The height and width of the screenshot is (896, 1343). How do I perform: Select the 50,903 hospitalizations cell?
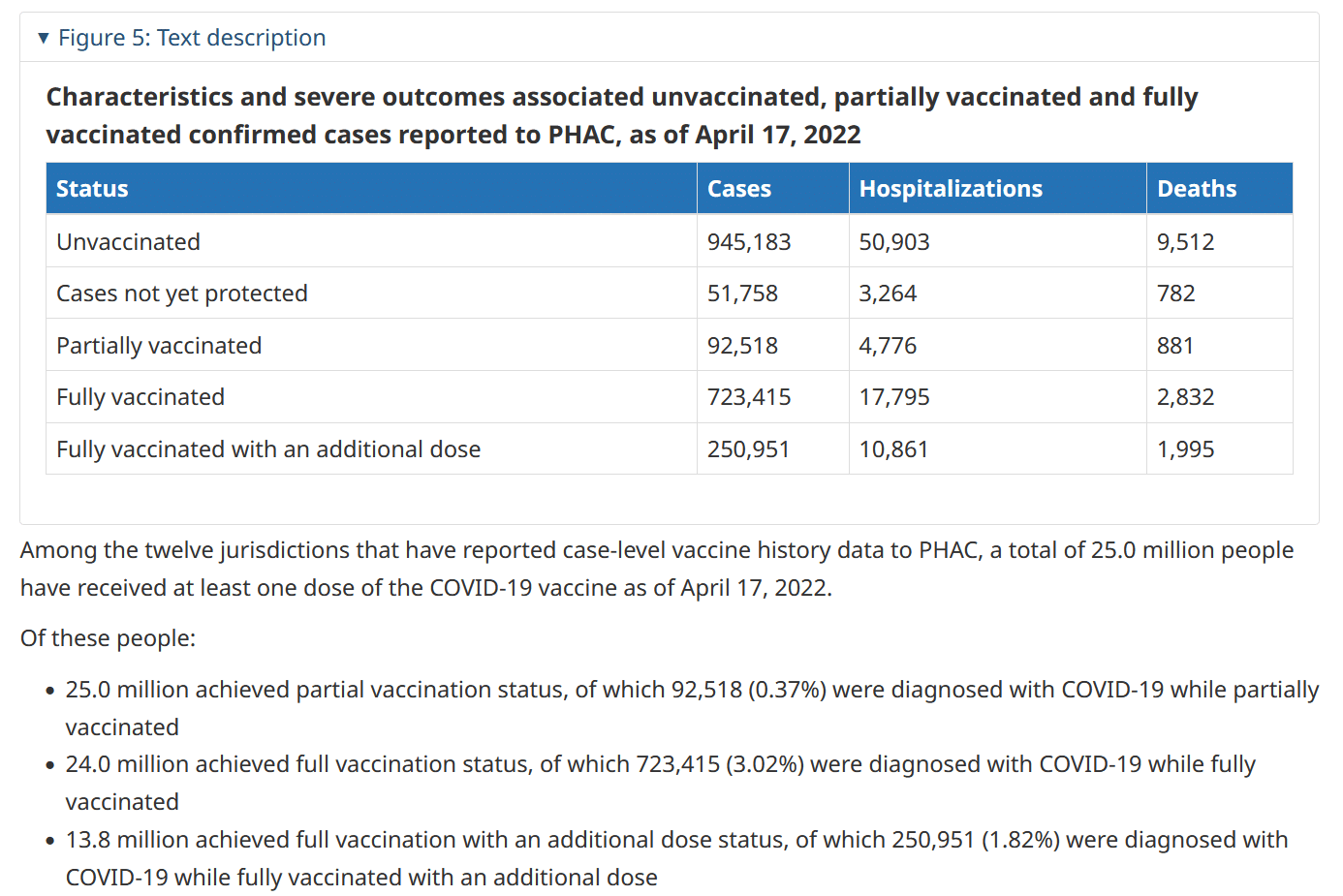[x=894, y=242]
